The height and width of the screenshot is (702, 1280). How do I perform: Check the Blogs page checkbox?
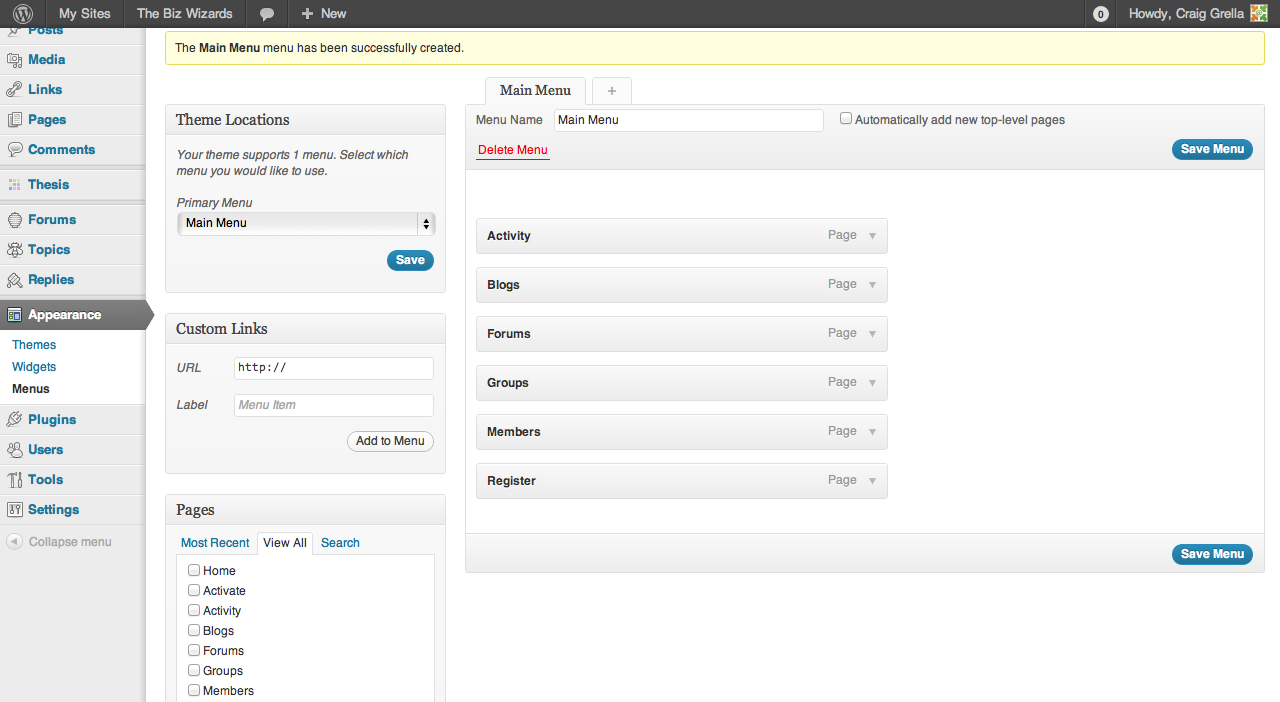tap(194, 630)
